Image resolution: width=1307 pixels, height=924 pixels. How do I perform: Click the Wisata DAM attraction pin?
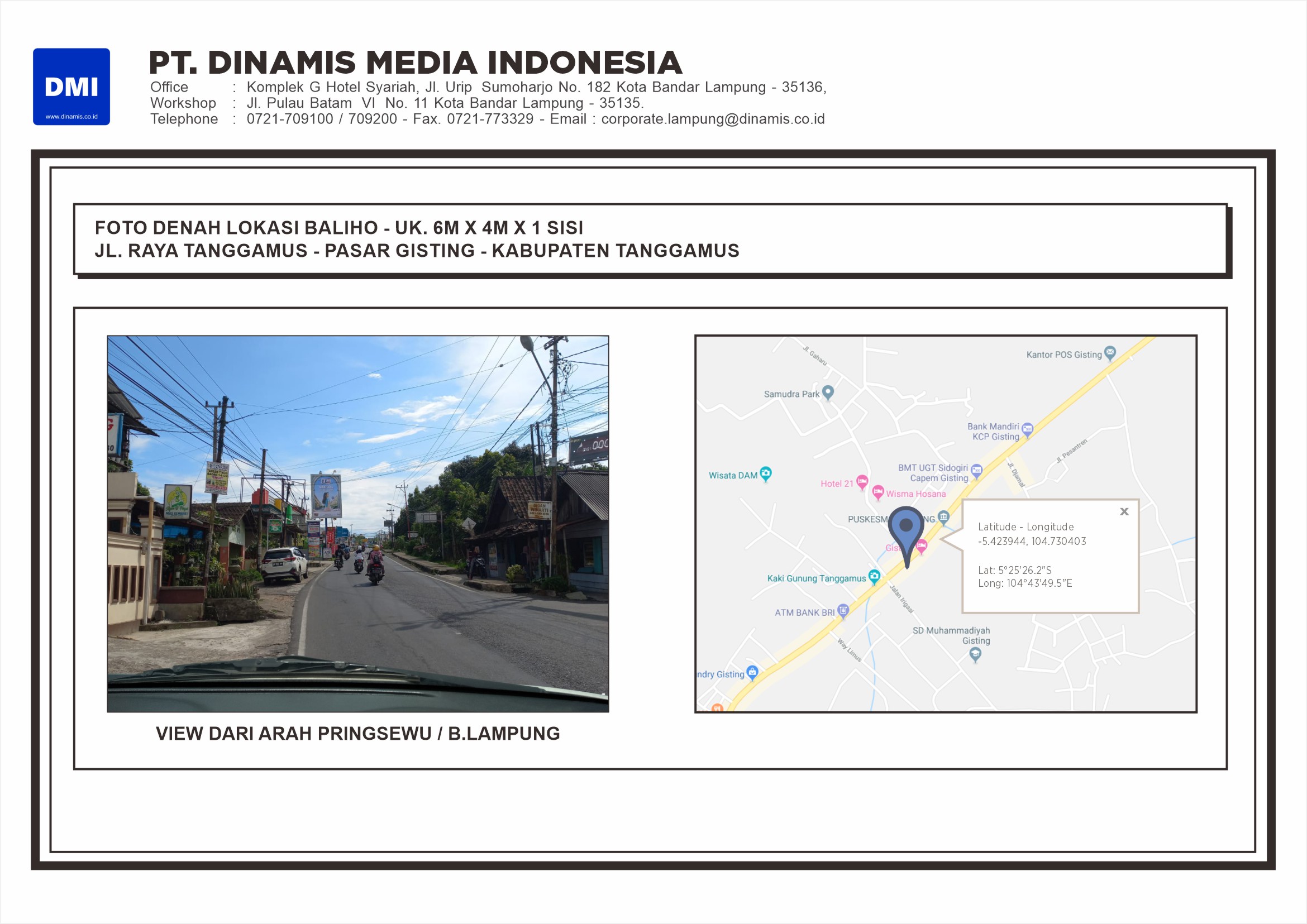pos(766,474)
